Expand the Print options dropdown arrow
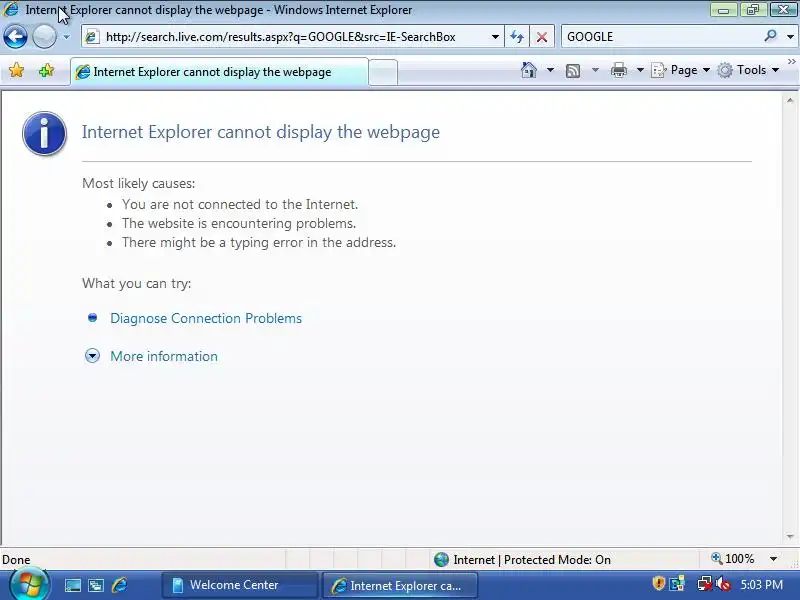Image resolution: width=800 pixels, height=600 pixels. 640,70
